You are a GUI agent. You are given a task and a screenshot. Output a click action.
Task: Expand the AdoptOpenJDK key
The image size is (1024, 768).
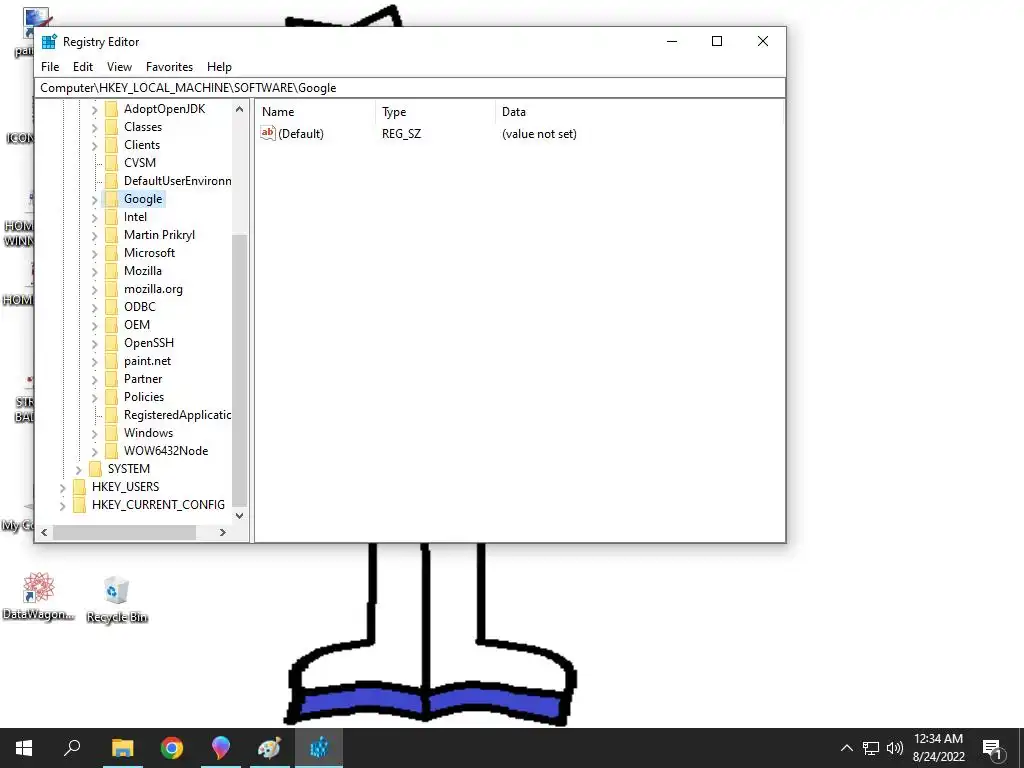tap(95, 109)
